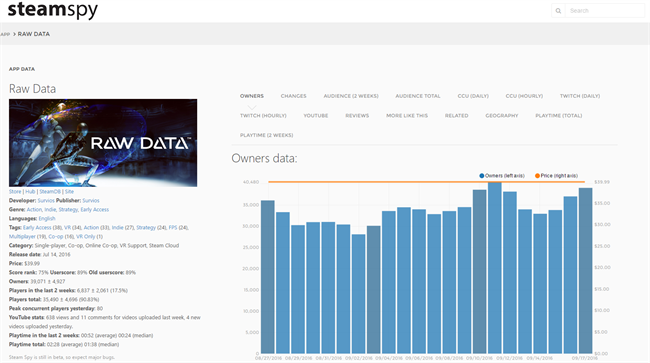This screenshot has height=363, width=650.
Task: Click the orange price line in chart
Action: (x=427, y=182)
